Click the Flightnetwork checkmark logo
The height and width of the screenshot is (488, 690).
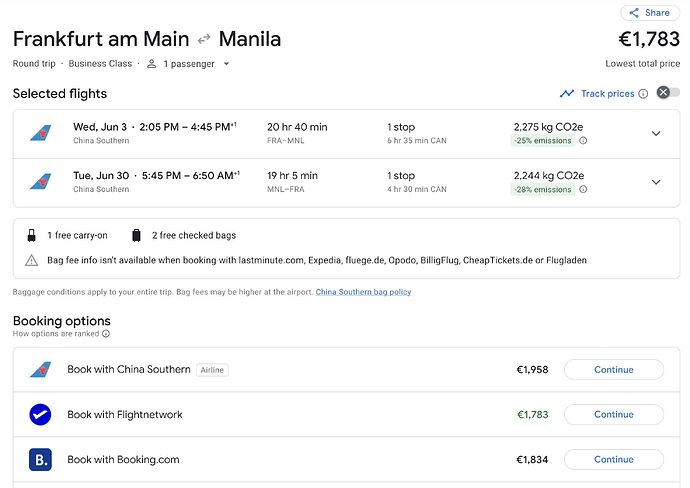pyautogui.click(x=40, y=415)
